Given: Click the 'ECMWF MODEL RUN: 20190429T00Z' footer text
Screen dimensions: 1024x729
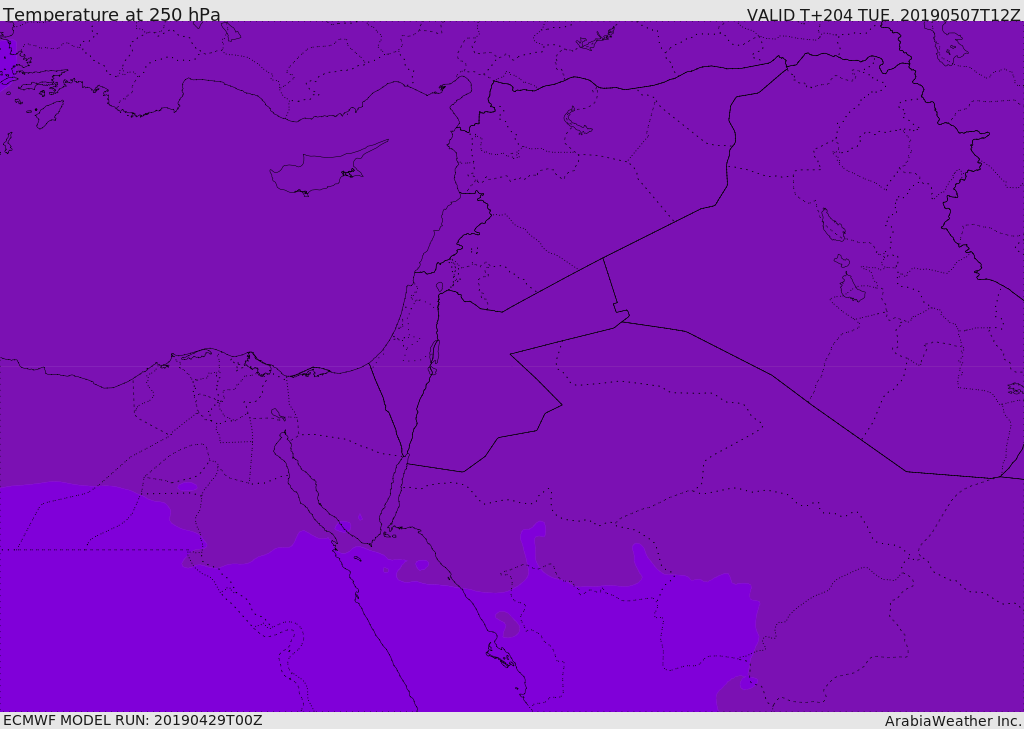Looking at the screenshot, I should [x=133, y=720].
